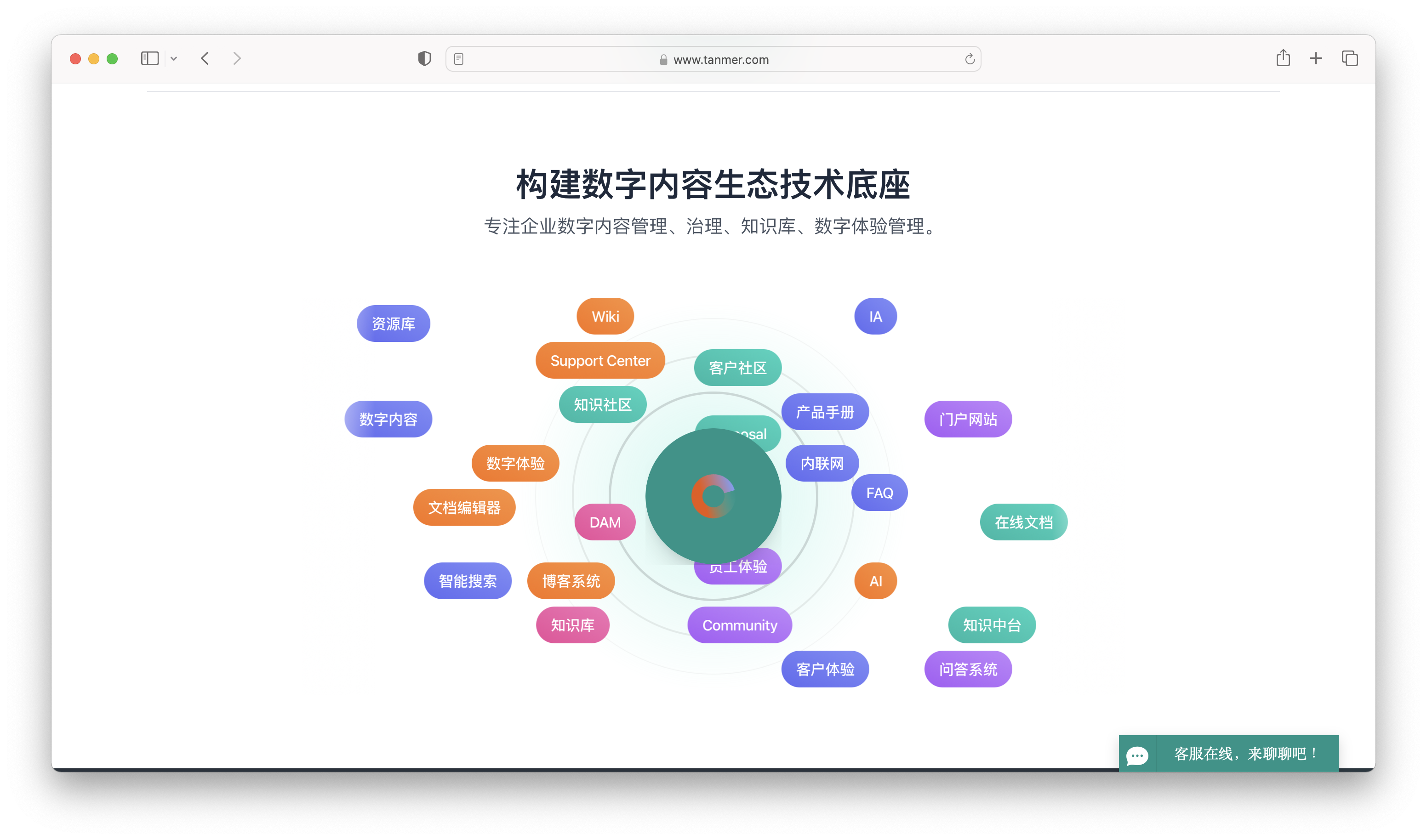The width and height of the screenshot is (1427, 840).
Task: Open the tab group dropdown chevron
Action: [x=174, y=58]
